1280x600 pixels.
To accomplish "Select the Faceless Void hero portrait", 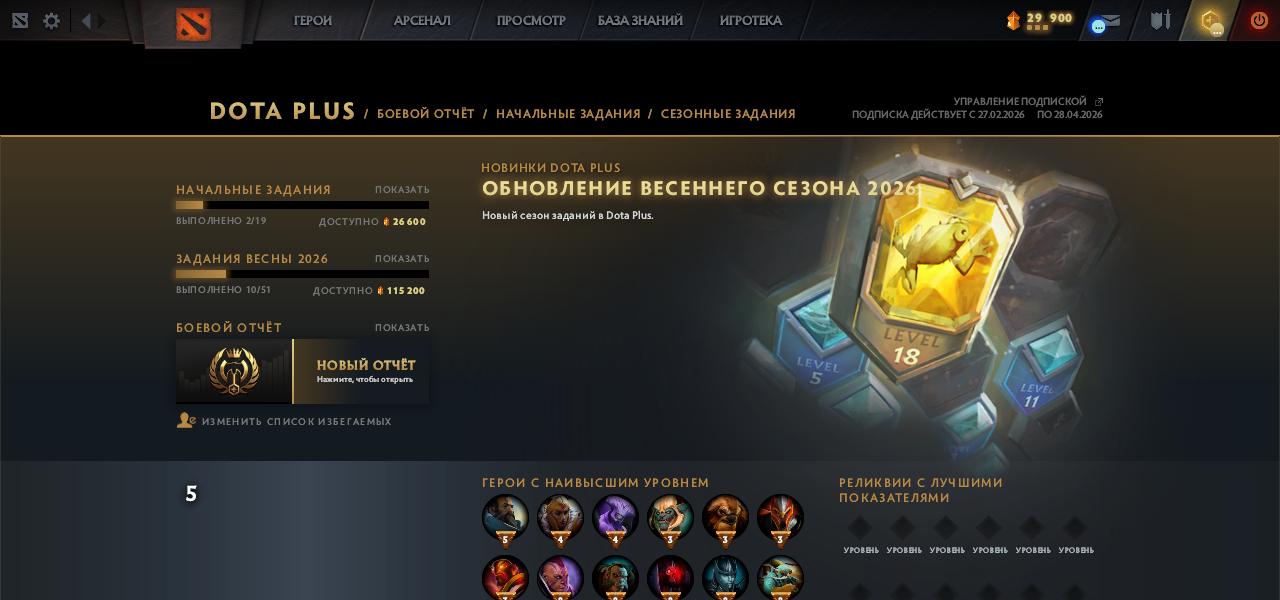I will (615, 518).
